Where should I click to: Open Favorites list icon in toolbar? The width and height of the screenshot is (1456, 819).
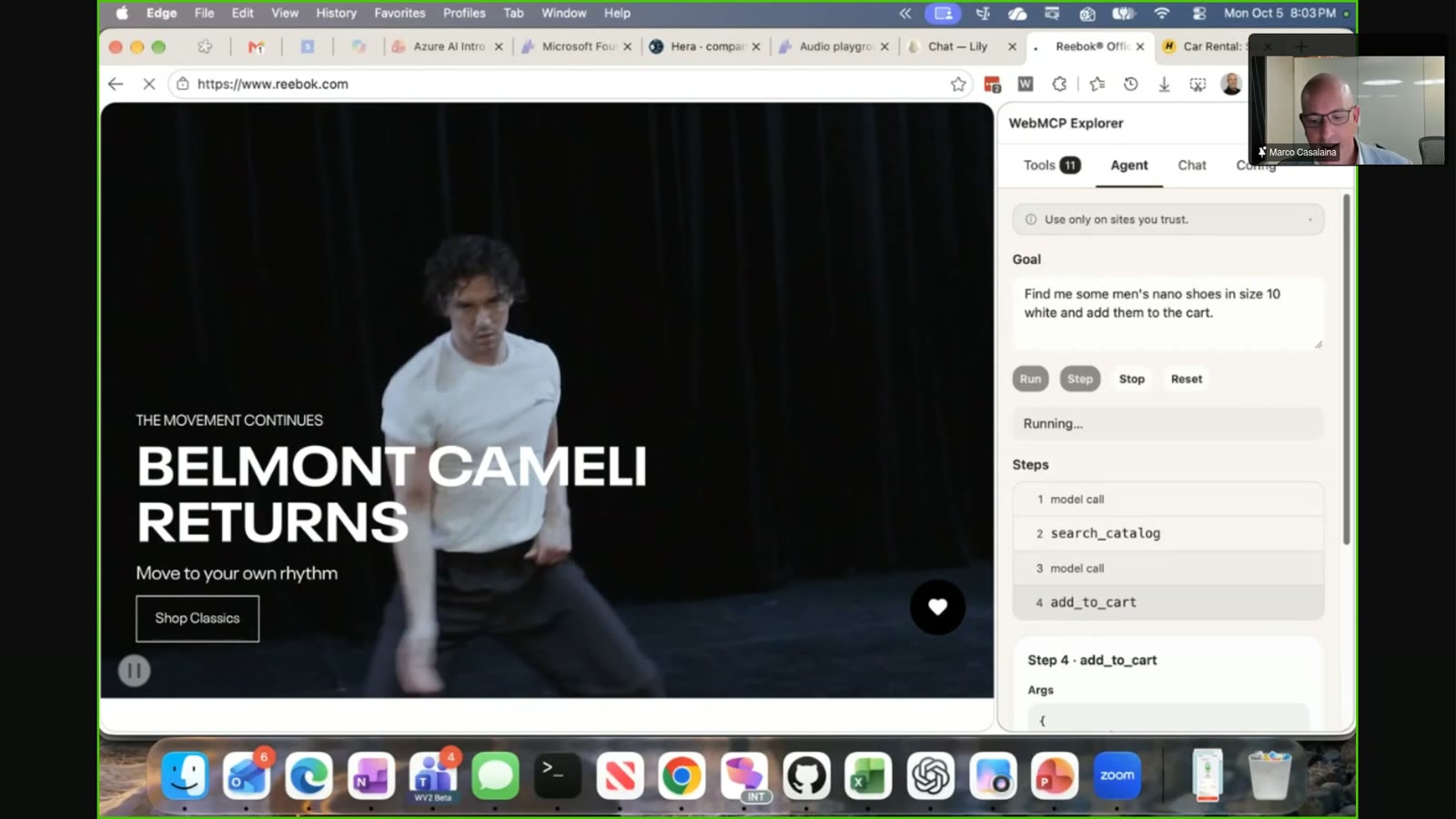[1097, 84]
